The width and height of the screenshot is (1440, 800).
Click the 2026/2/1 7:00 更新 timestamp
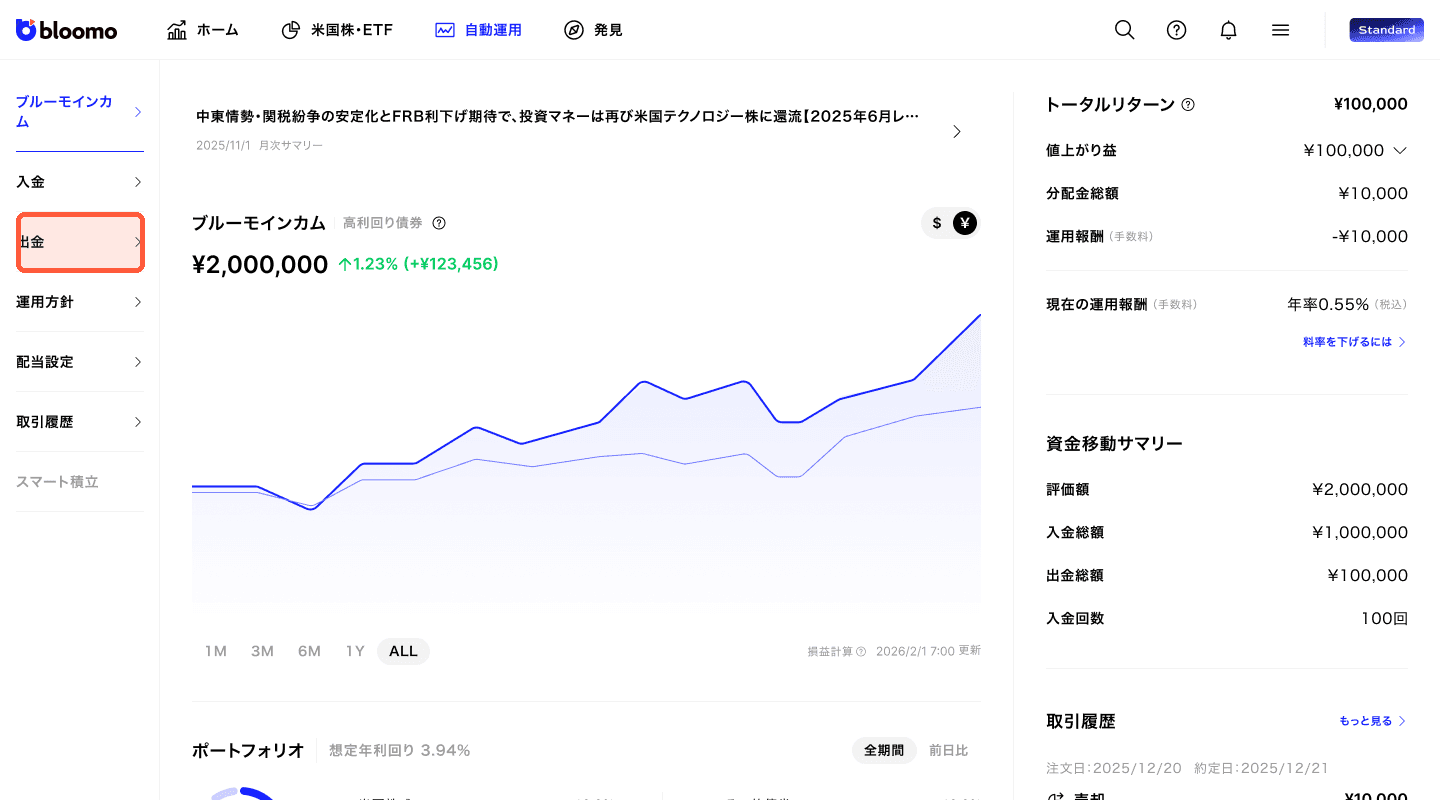pos(928,651)
